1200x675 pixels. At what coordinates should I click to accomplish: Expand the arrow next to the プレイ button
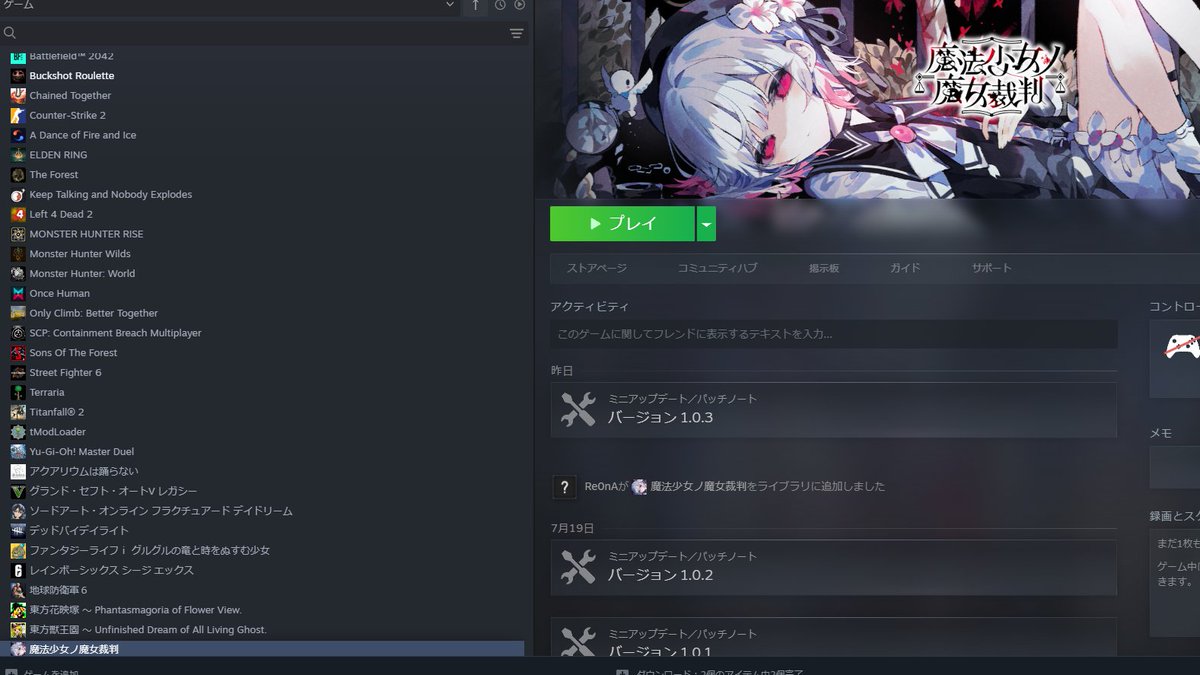pos(707,224)
